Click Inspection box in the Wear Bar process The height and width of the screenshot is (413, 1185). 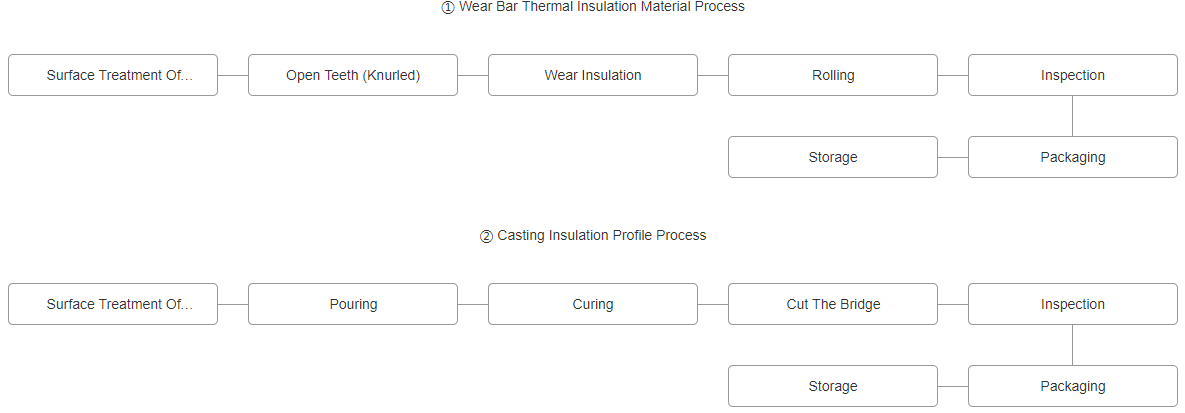1073,75
